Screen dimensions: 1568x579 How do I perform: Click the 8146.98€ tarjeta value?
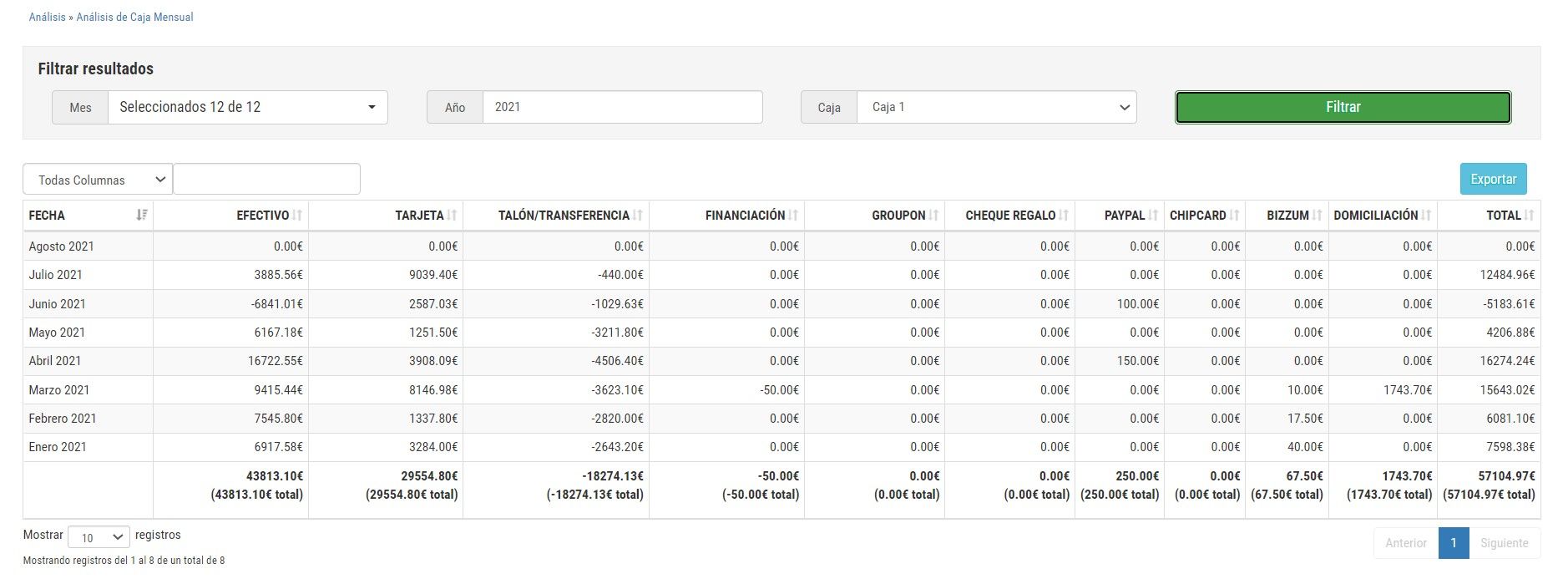[433, 390]
